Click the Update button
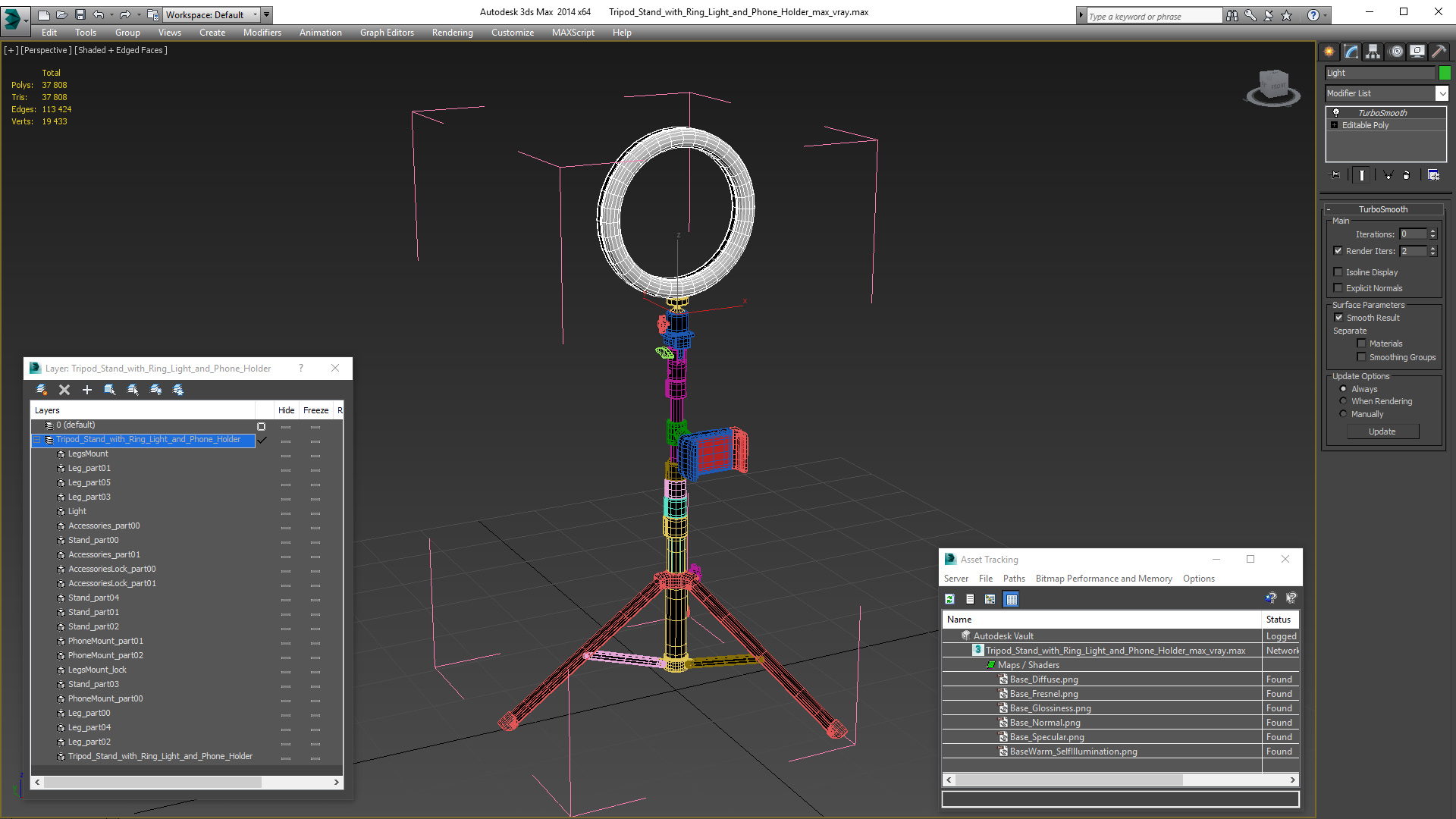Viewport: 1456px width, 819px height. [x=1382, y=431]
